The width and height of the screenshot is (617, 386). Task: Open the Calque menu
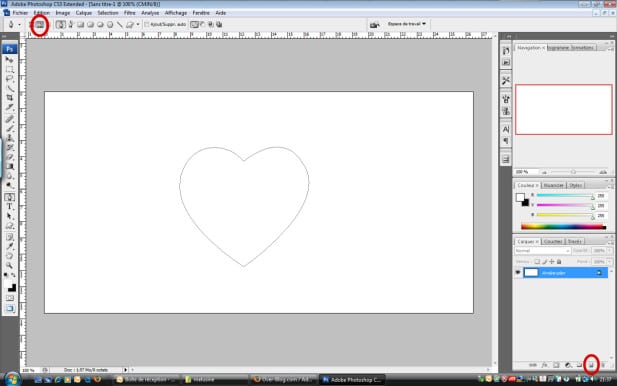point(84,13)
